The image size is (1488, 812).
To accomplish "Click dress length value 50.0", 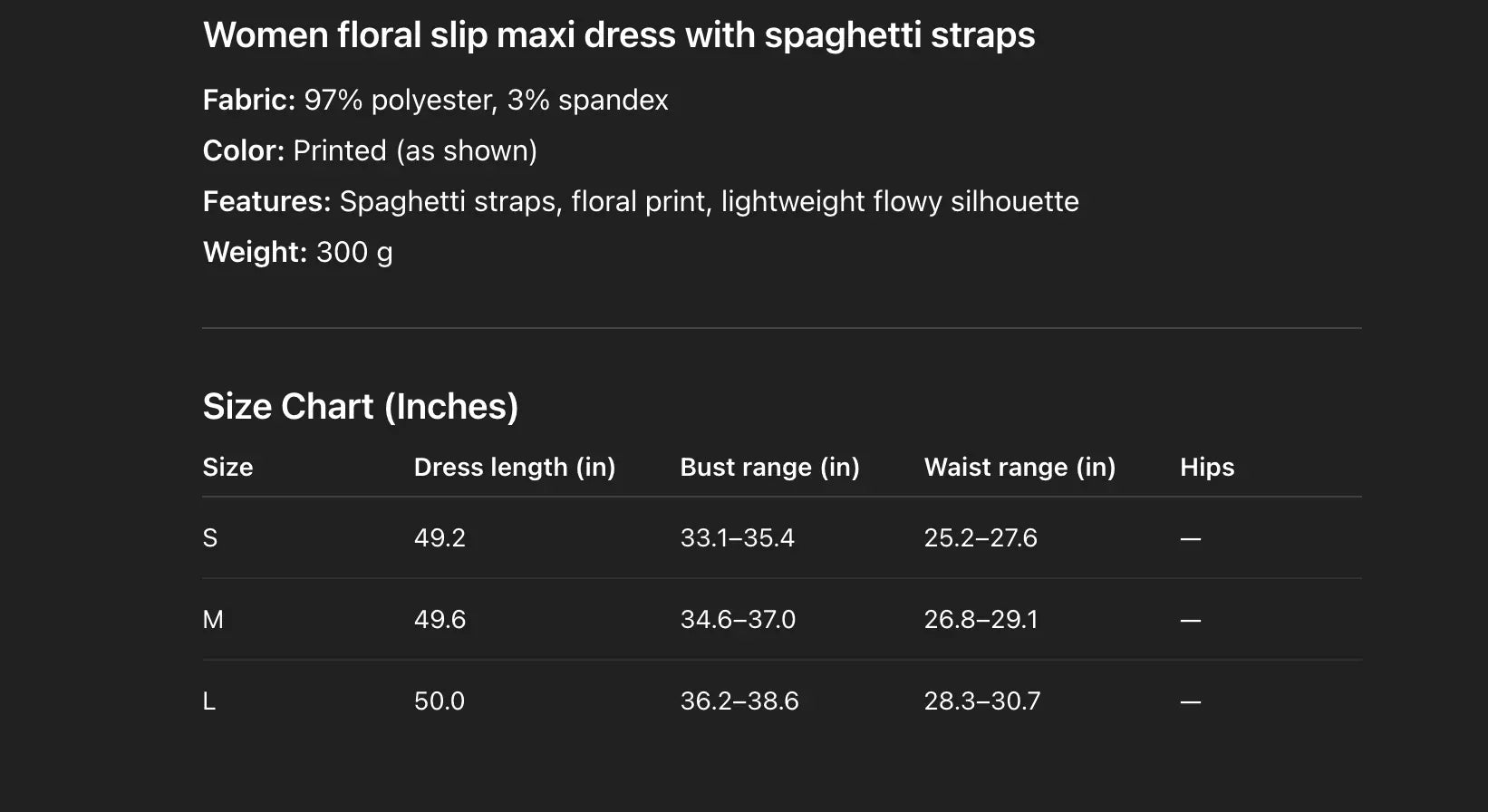I will [440, 701].
